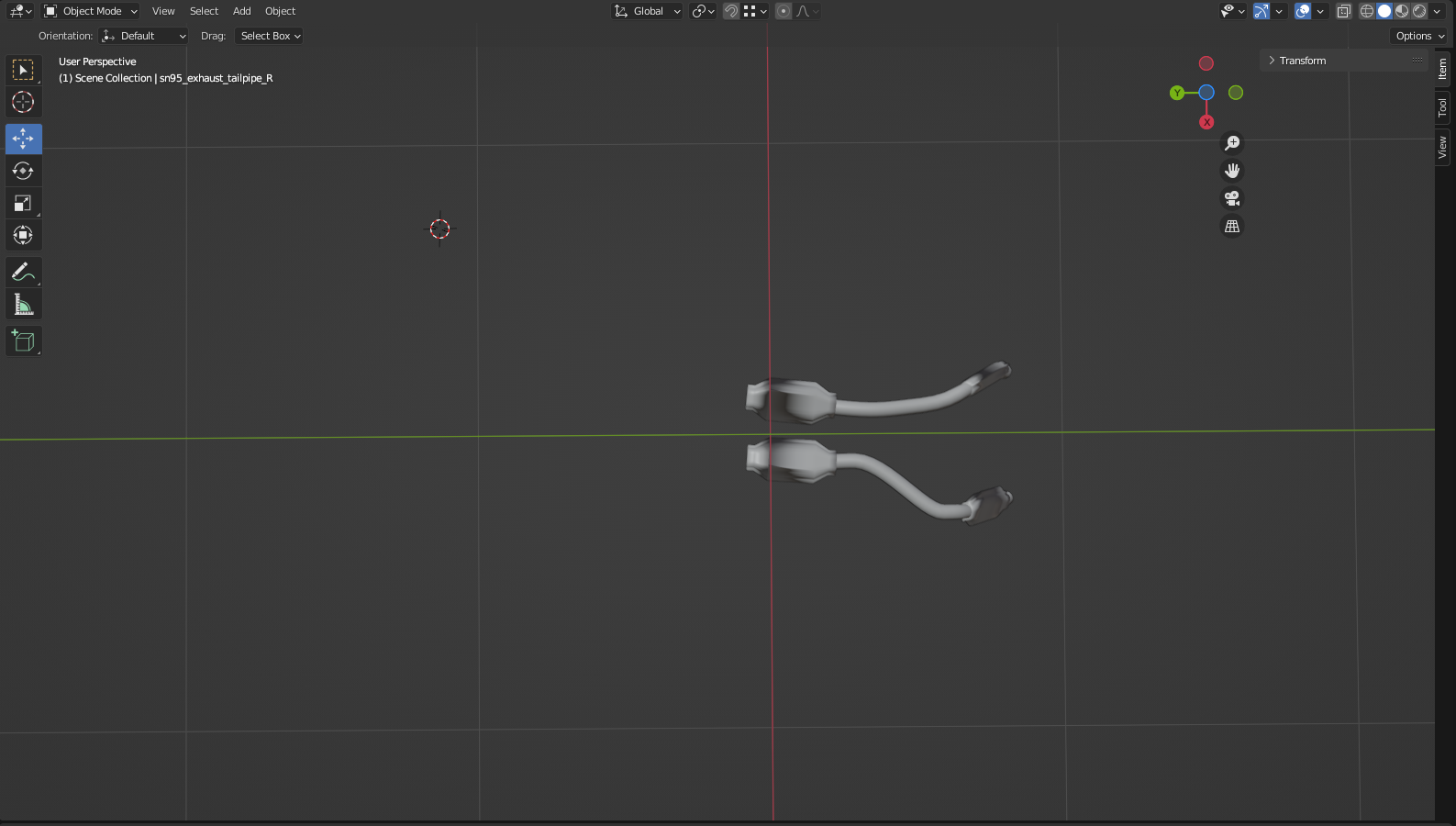Switch to wireframe shading
This screenshot has width=1456, height=826.
[1367, 11]
